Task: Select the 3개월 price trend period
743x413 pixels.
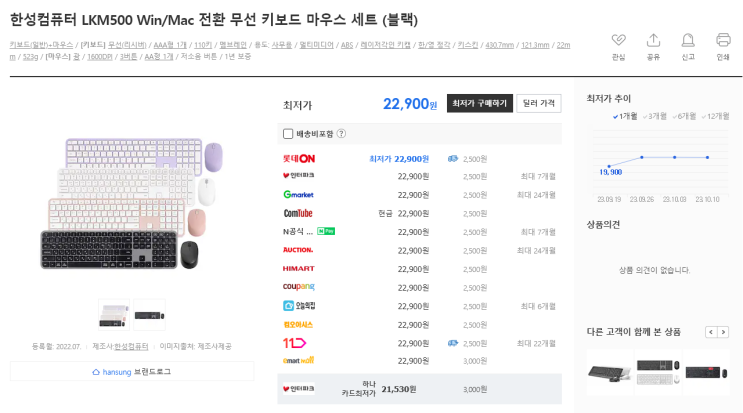Action: coord(656,116)
